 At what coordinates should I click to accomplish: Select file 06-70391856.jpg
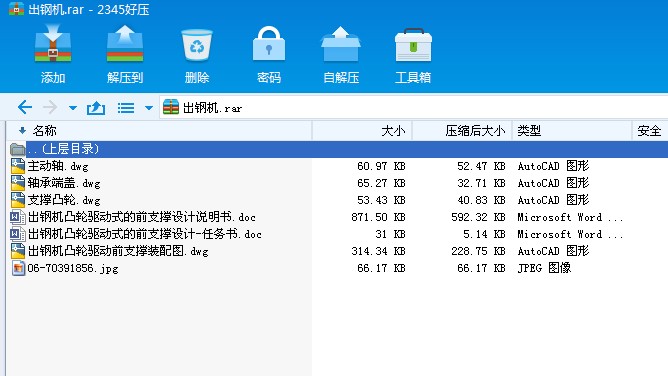pyautogui.click(x=73, y=268)
